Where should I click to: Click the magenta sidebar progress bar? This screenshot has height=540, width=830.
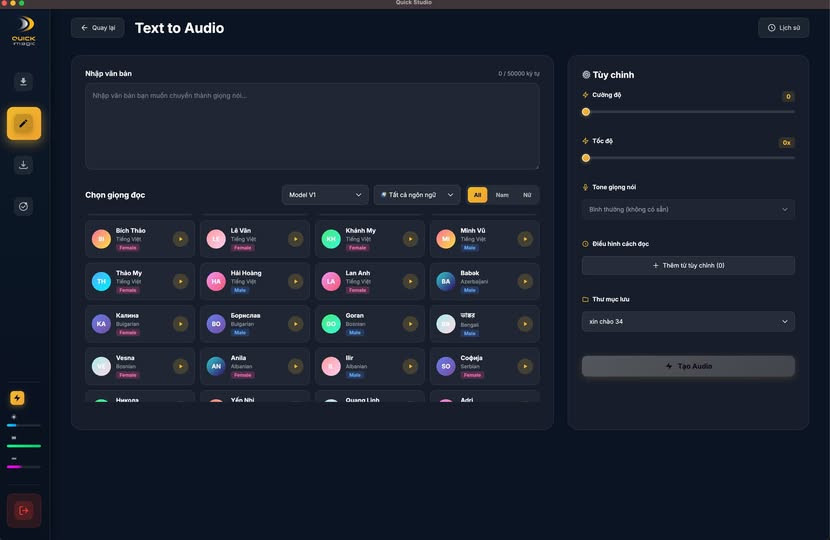tap(24, 467)
